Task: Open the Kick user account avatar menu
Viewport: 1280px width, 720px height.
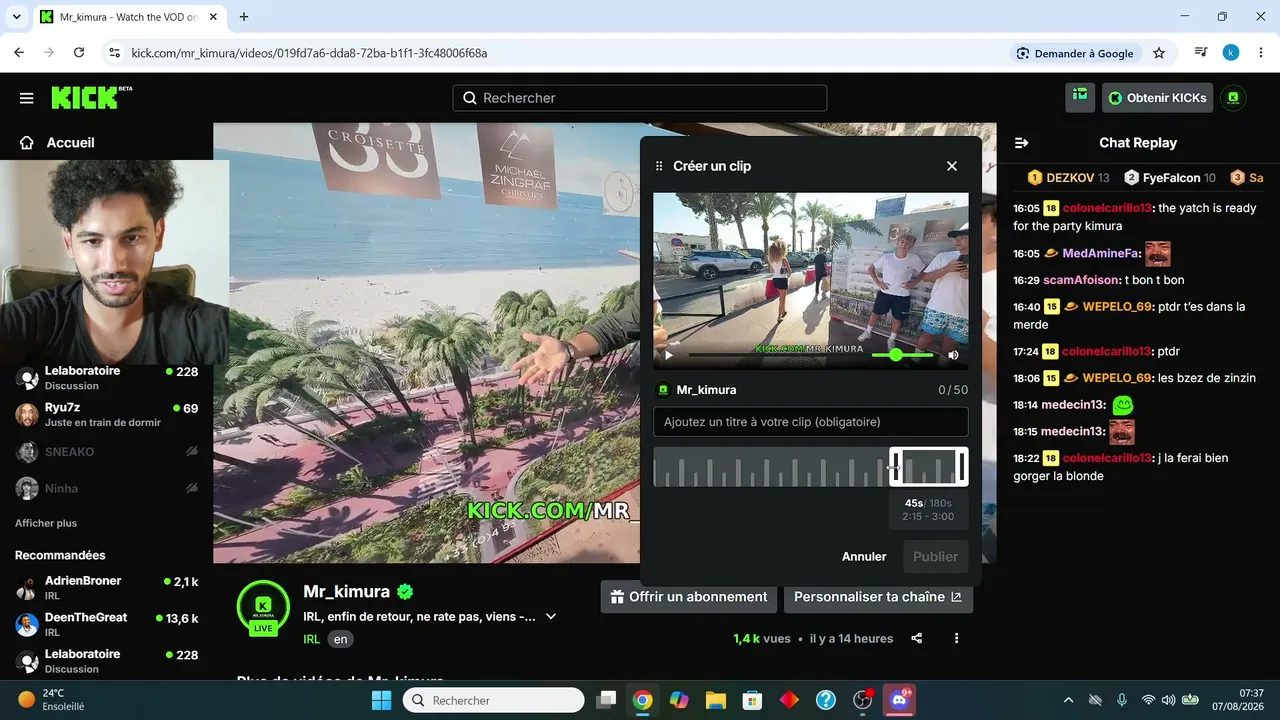Action: tap(1234, 98)
